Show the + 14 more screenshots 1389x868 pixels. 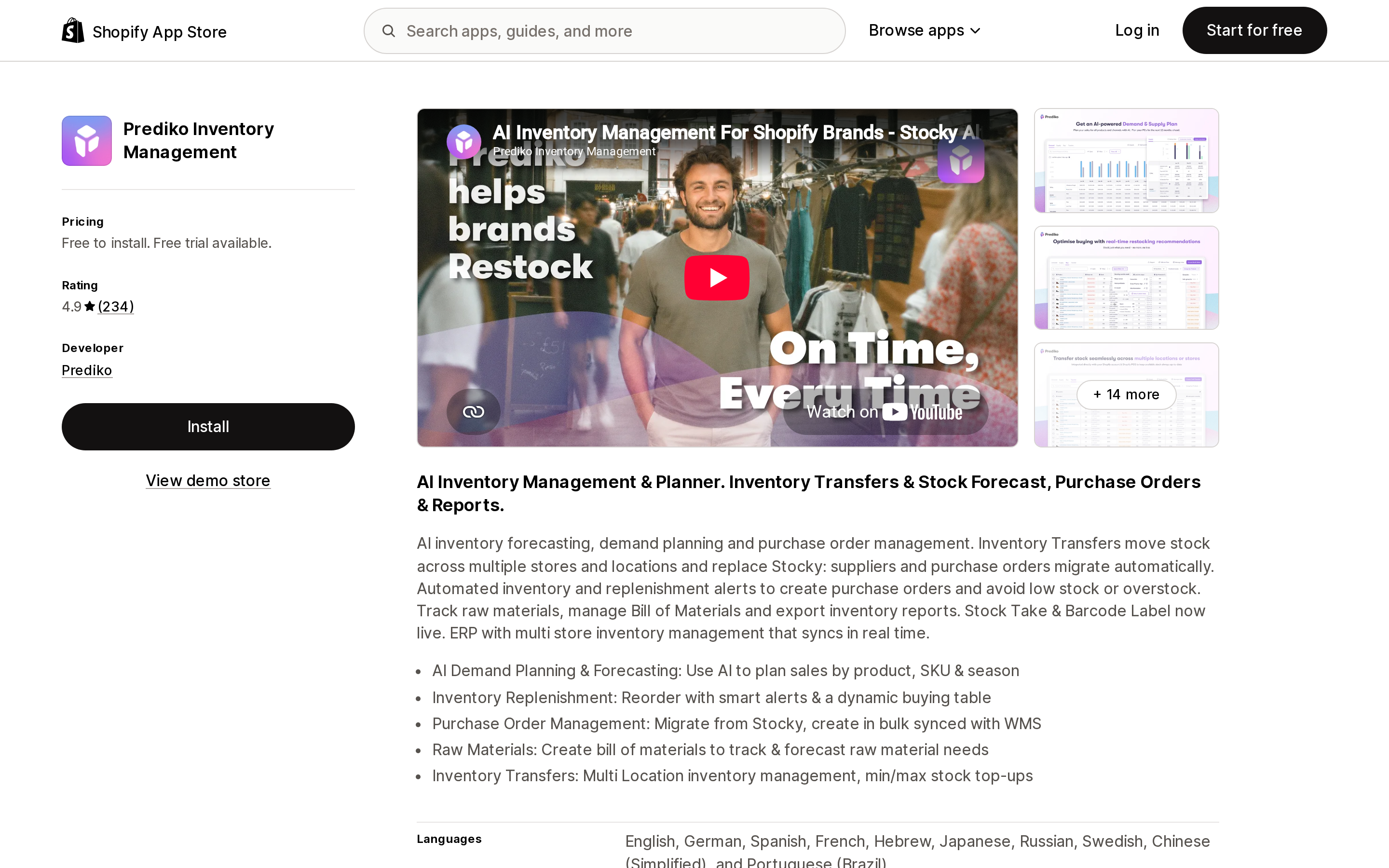[x=1126, y=394]
